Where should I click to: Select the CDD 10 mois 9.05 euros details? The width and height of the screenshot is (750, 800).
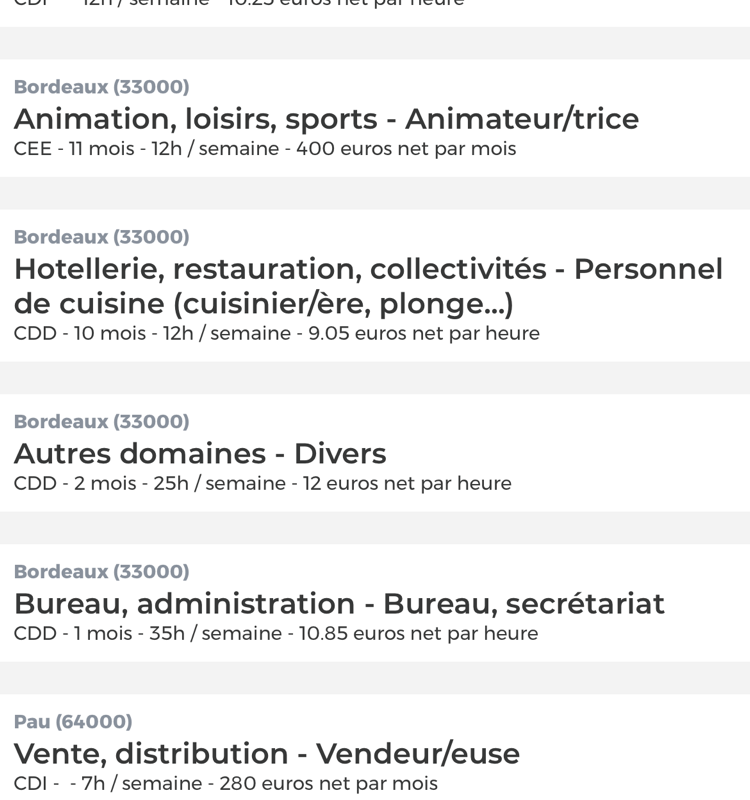(277, 334)
